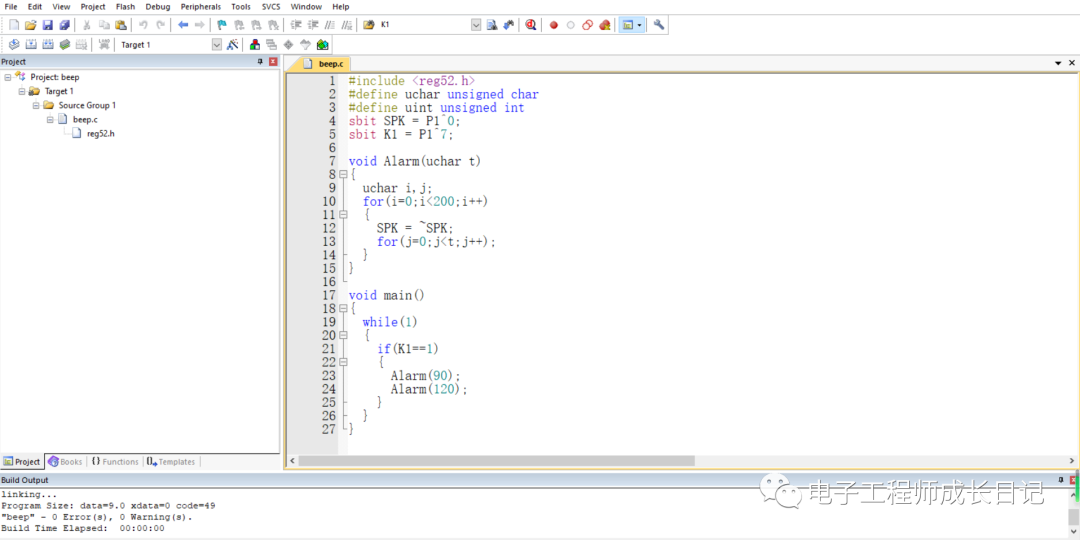Click the Open file toolbar icon

click(x=30, y=25)
